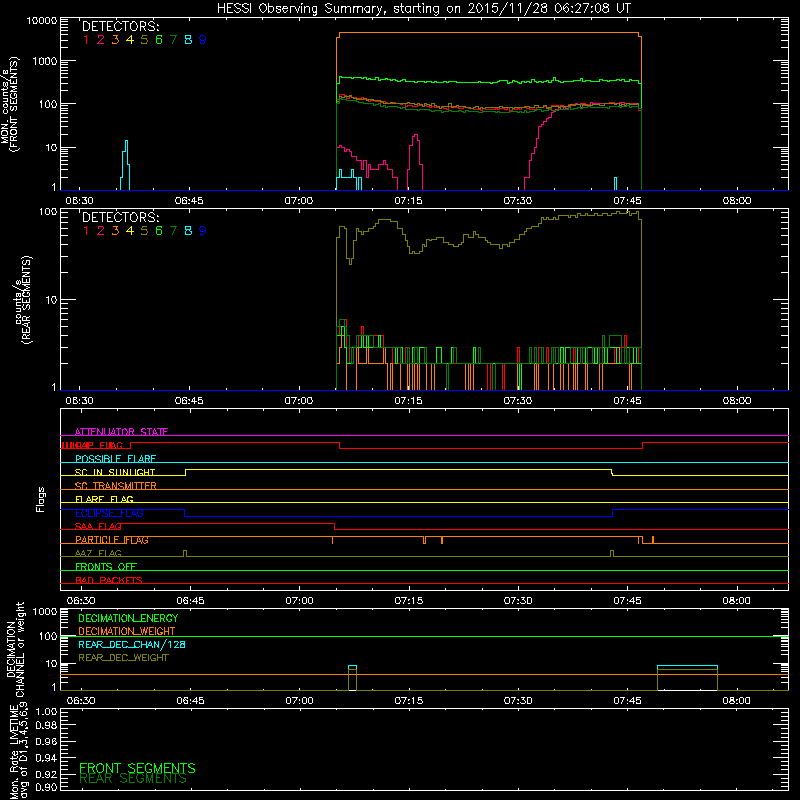Click the 0.94 livetime y-axis tick
The height and width of the screenshot is (800, 800).
(x=46, y=757)
